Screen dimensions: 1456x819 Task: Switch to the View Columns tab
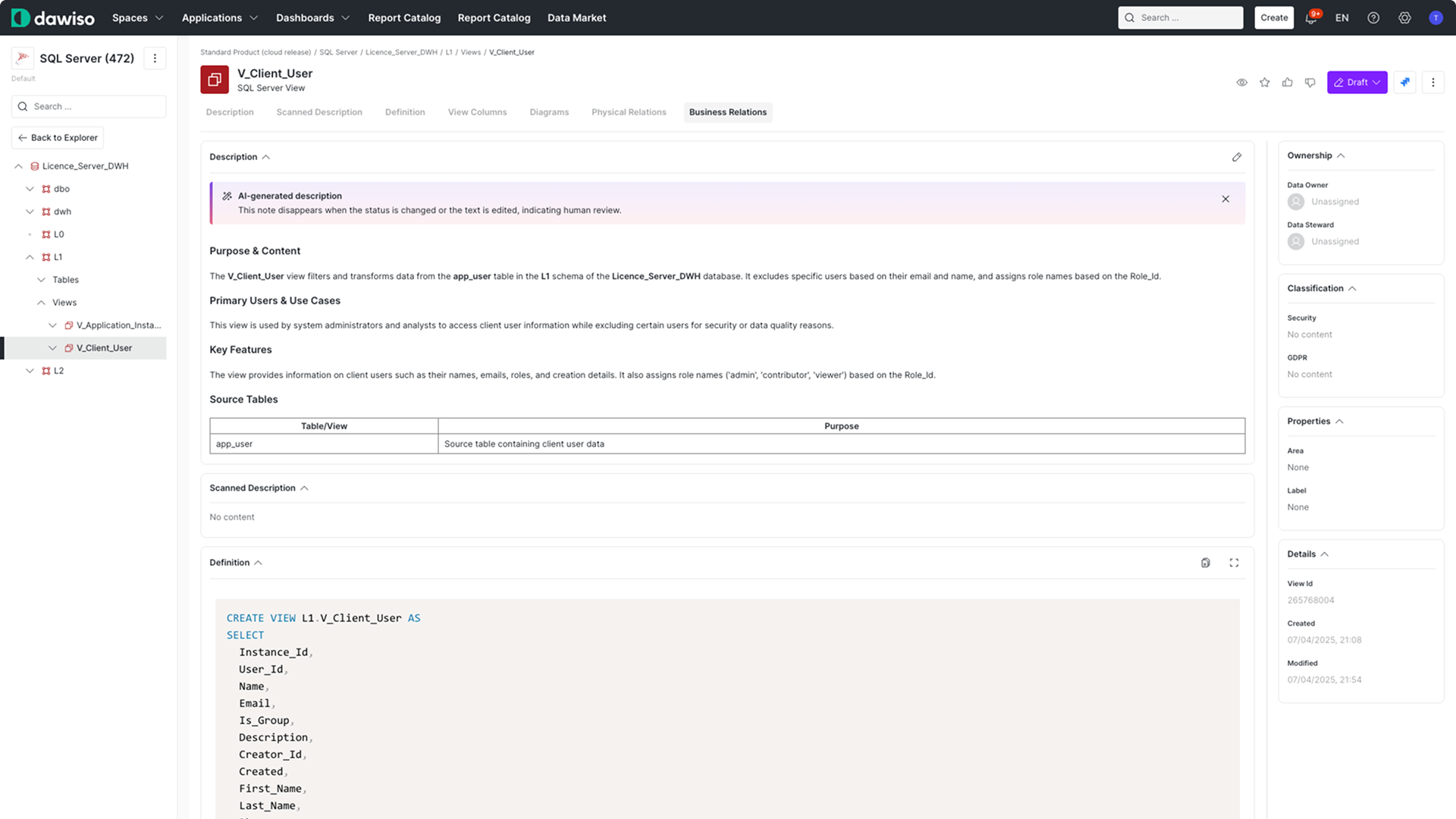[477, 111]
